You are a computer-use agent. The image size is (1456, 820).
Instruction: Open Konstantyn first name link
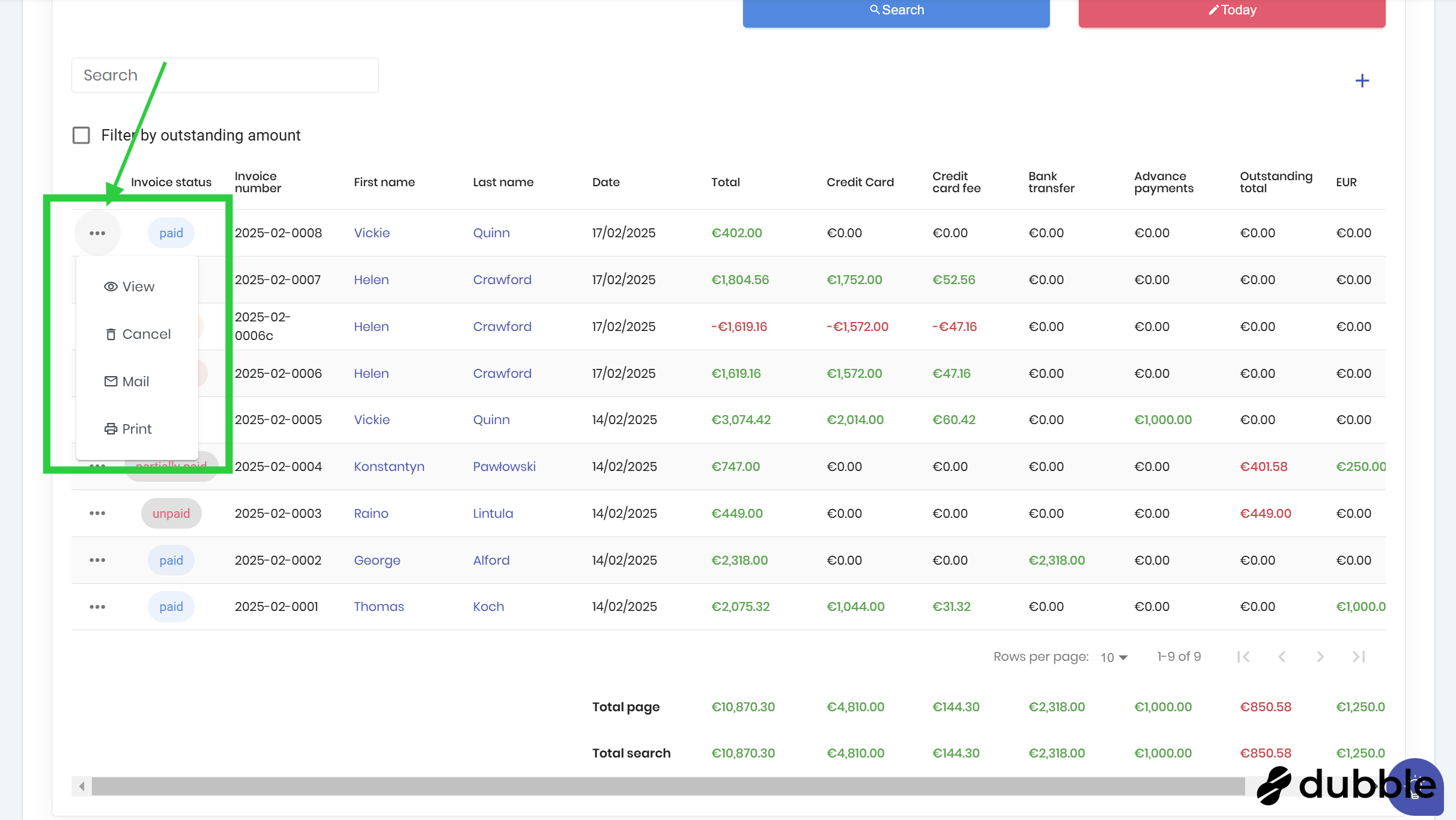tap(389, 467)
